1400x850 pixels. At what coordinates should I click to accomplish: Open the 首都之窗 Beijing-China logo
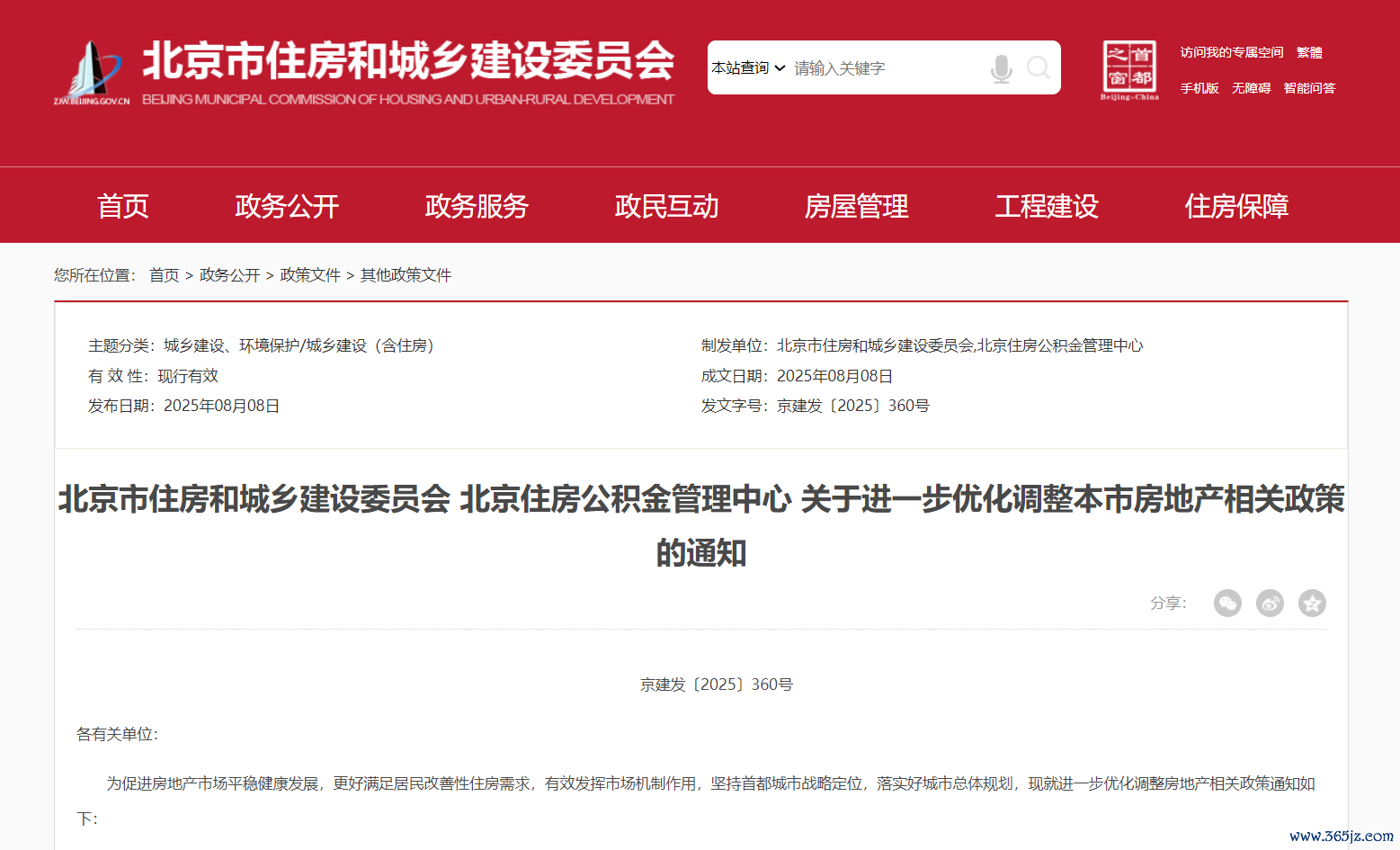coord(1129,70)
